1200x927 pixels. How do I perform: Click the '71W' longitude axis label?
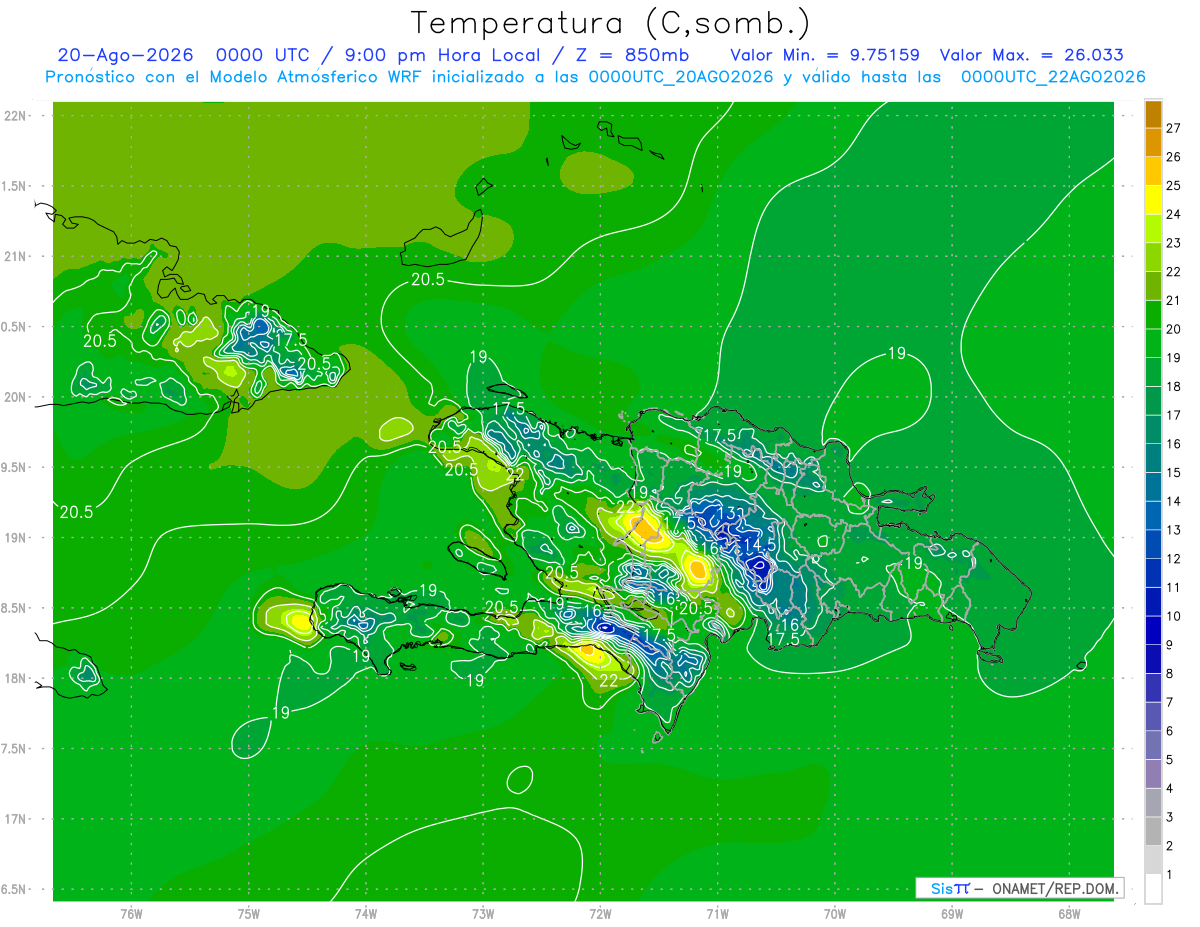tap(717, 913)
